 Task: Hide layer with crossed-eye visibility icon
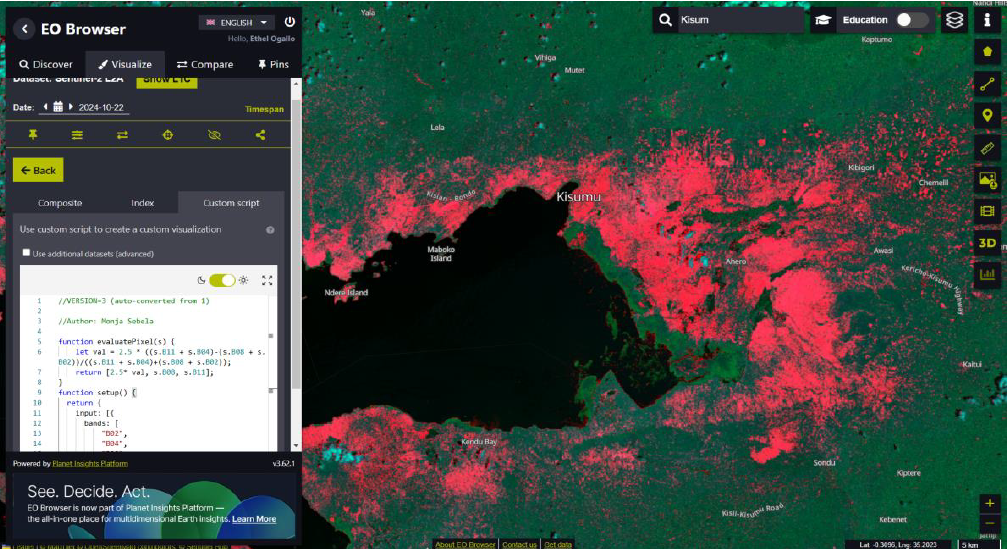(214, 135)
